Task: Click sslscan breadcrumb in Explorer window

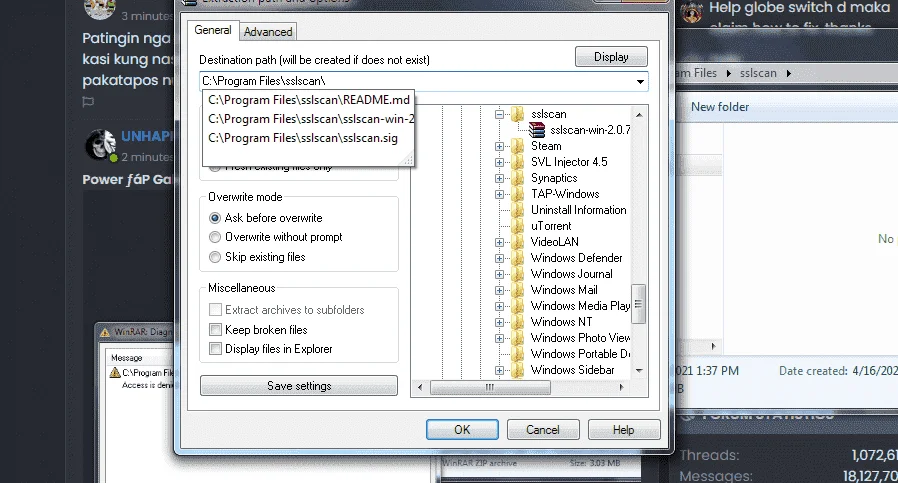Action: pyautogui.click(x=758, y=73)
